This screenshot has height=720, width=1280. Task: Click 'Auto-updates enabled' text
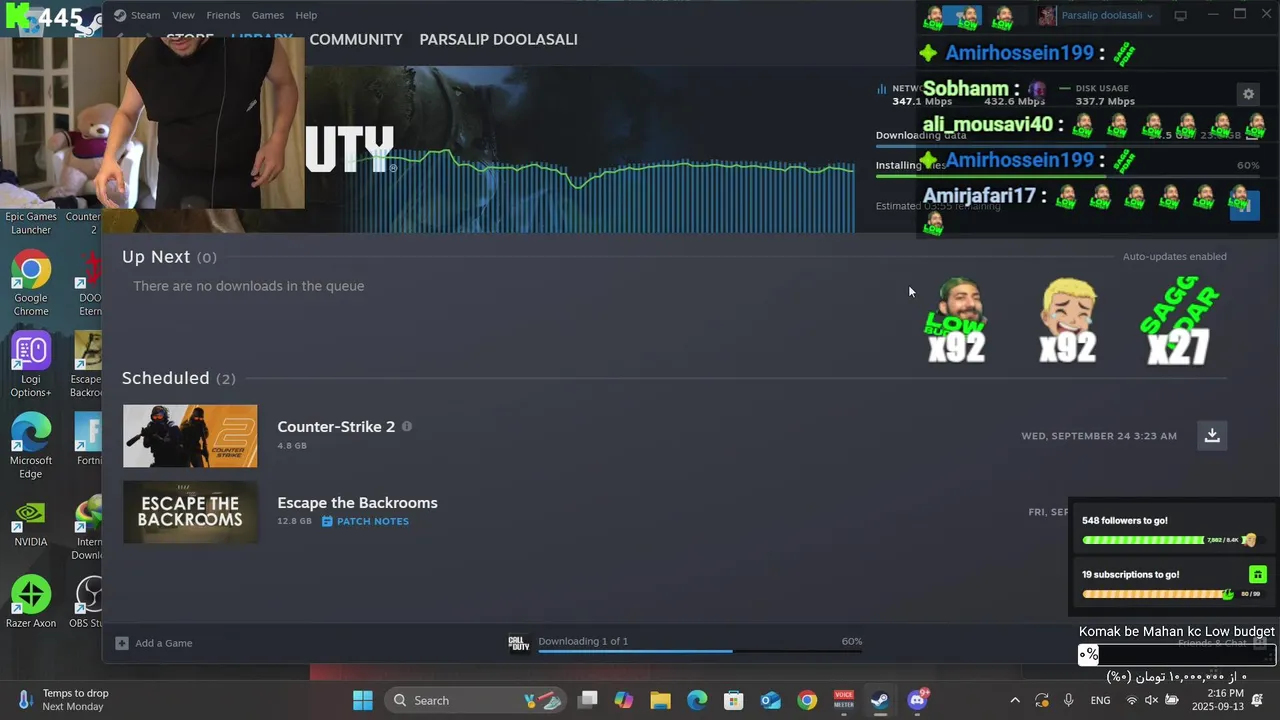[1174, 257]
